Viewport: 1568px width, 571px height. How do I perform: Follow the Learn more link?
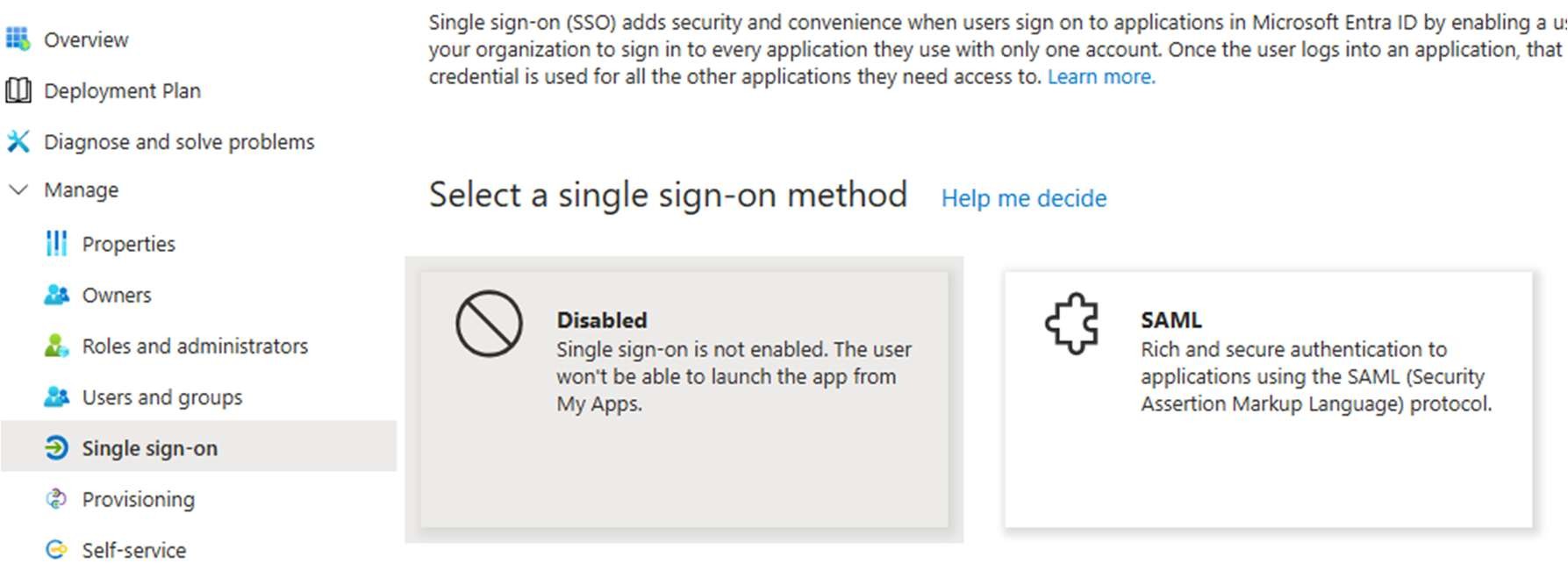(1100, 77)
